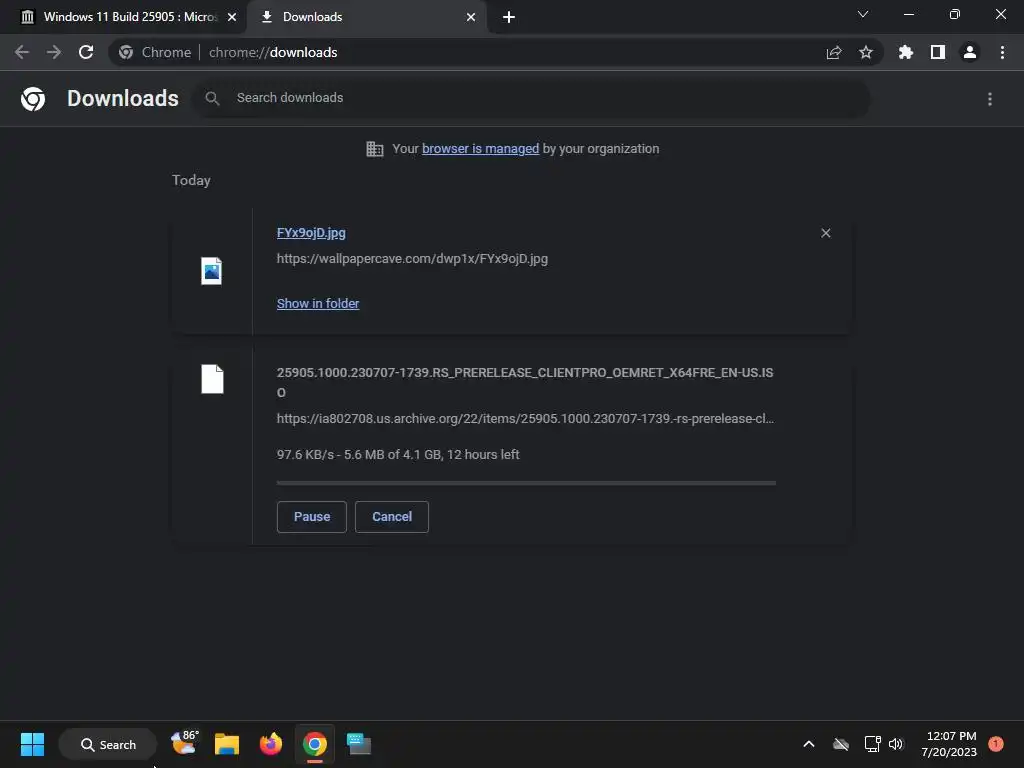Open the browser is managed link
This screenshot has width=1024, height=768.
coord(481,149)
